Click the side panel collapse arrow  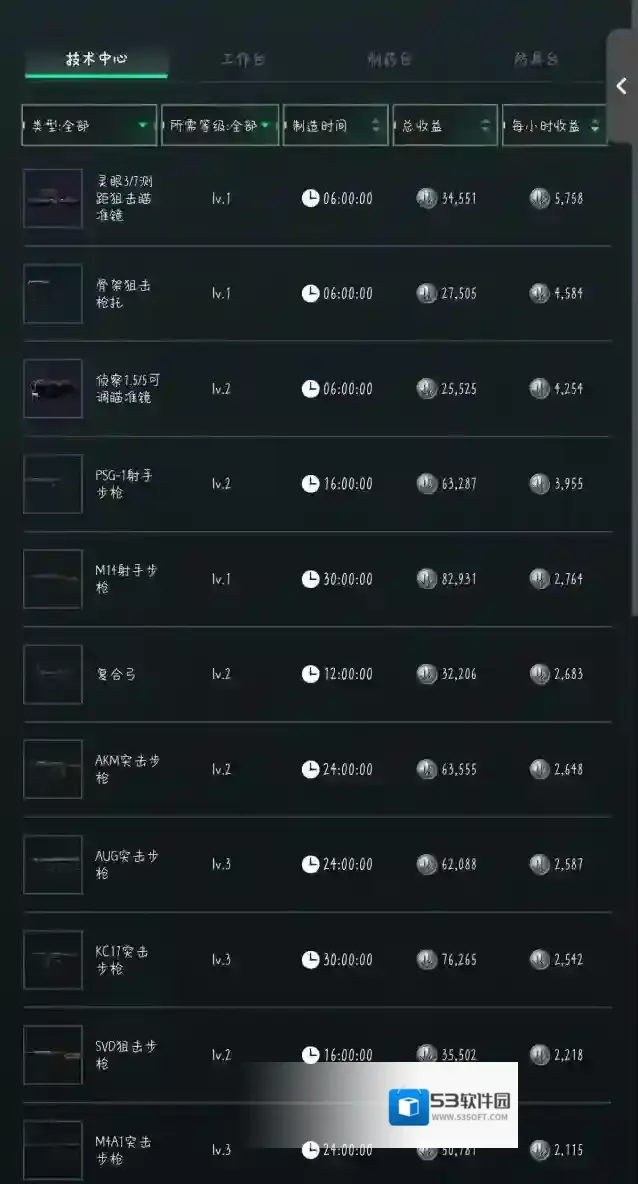tap(621, 87)
